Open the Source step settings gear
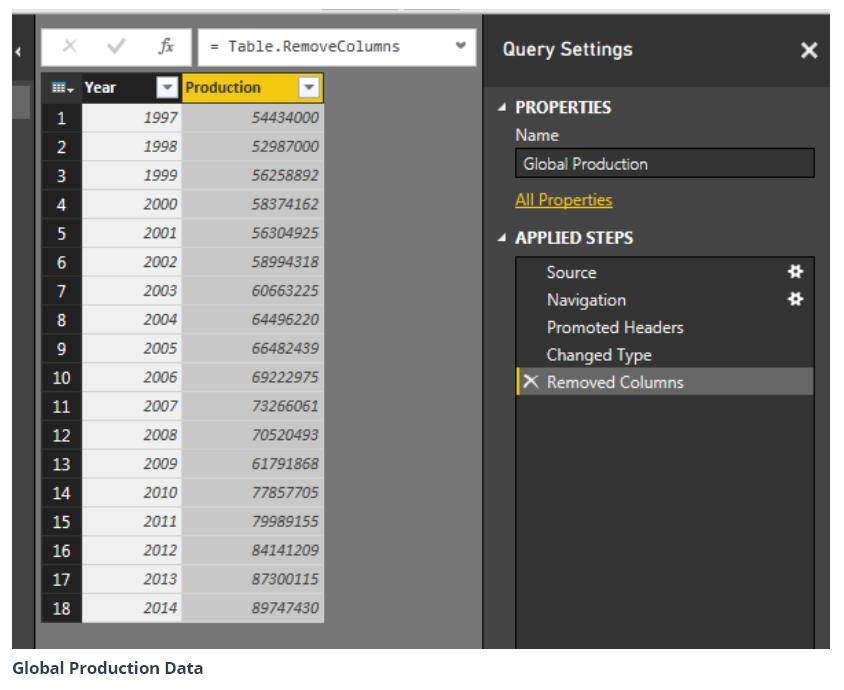This screenshot has width=844, height=690. (x=796, y=272)
